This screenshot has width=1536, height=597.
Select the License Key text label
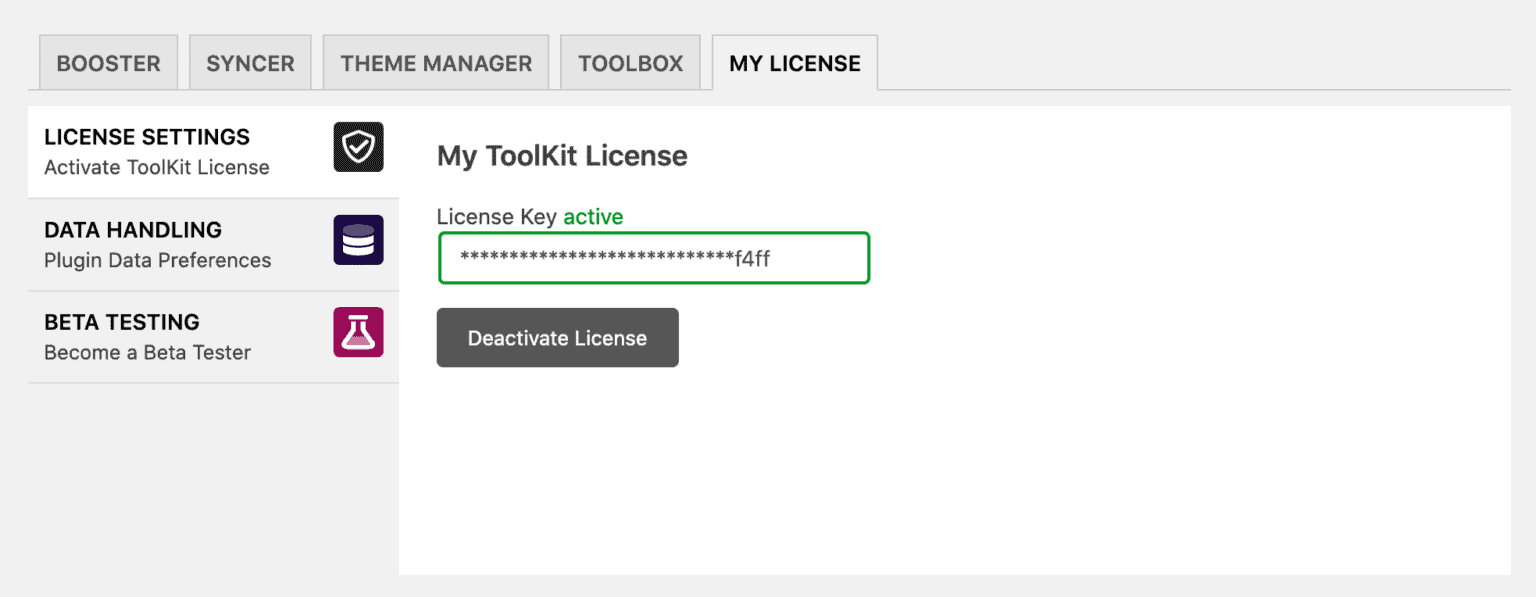497,216
